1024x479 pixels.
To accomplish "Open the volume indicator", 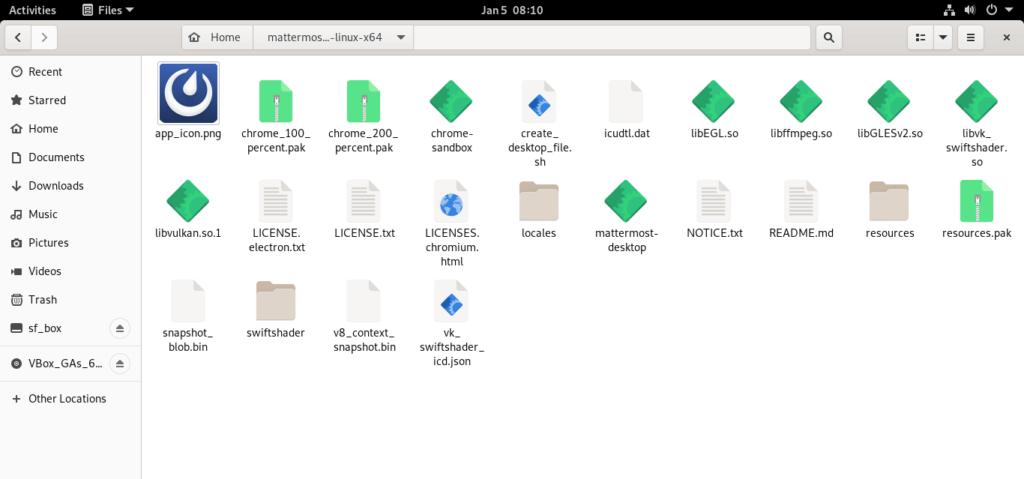I will pyautogui.click(x=970, y=10).
